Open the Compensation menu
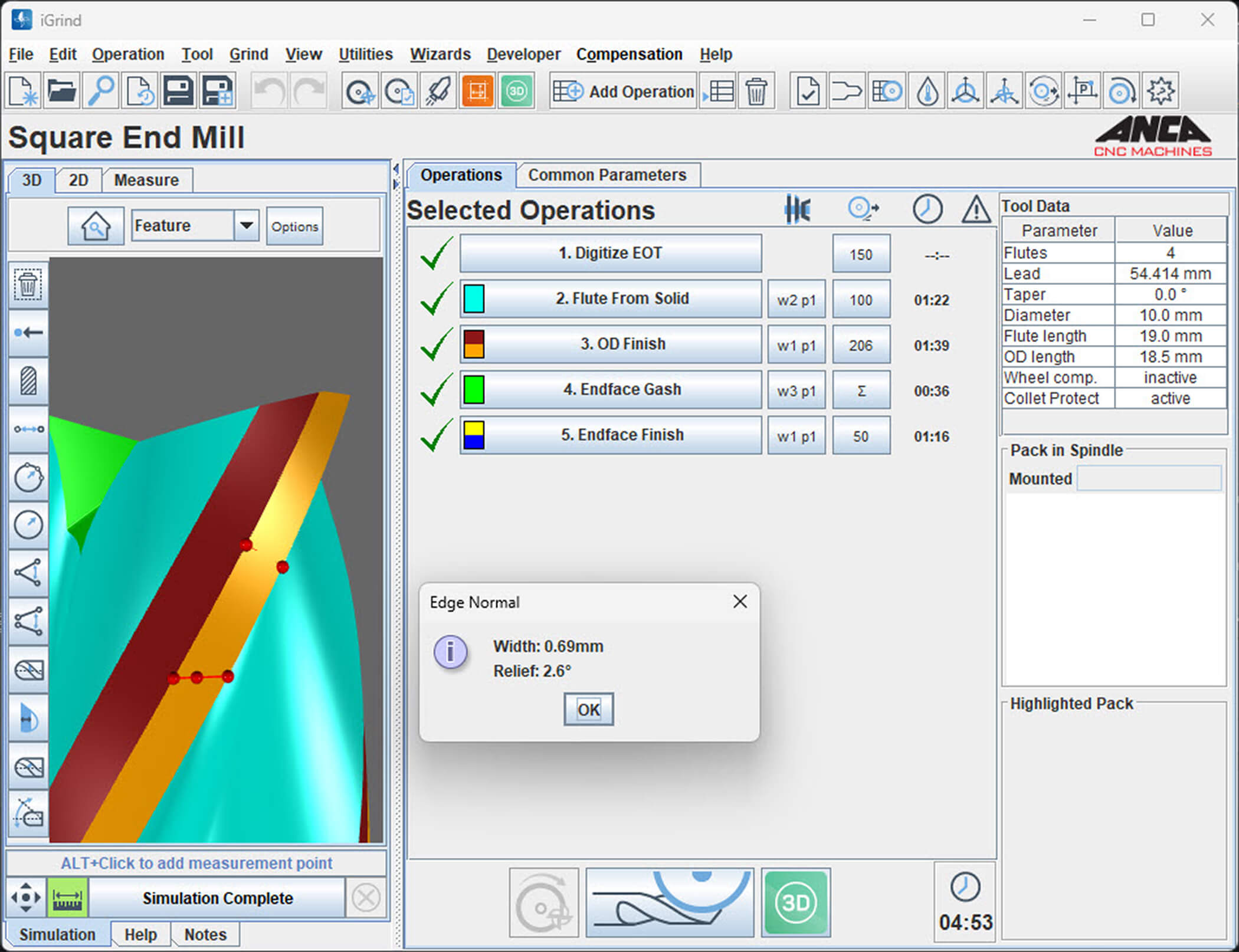 pyautogui.click(x=629, y=54)
